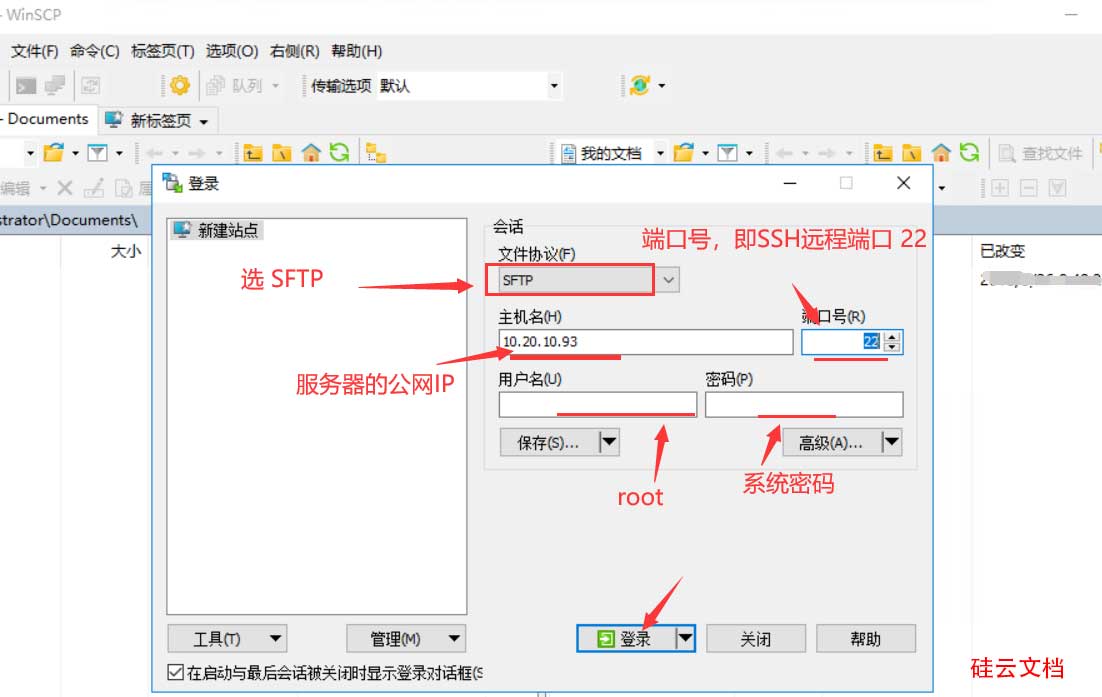Go to parent directory in left panel
1102x697 pixels.
click(x=253, y=152)
